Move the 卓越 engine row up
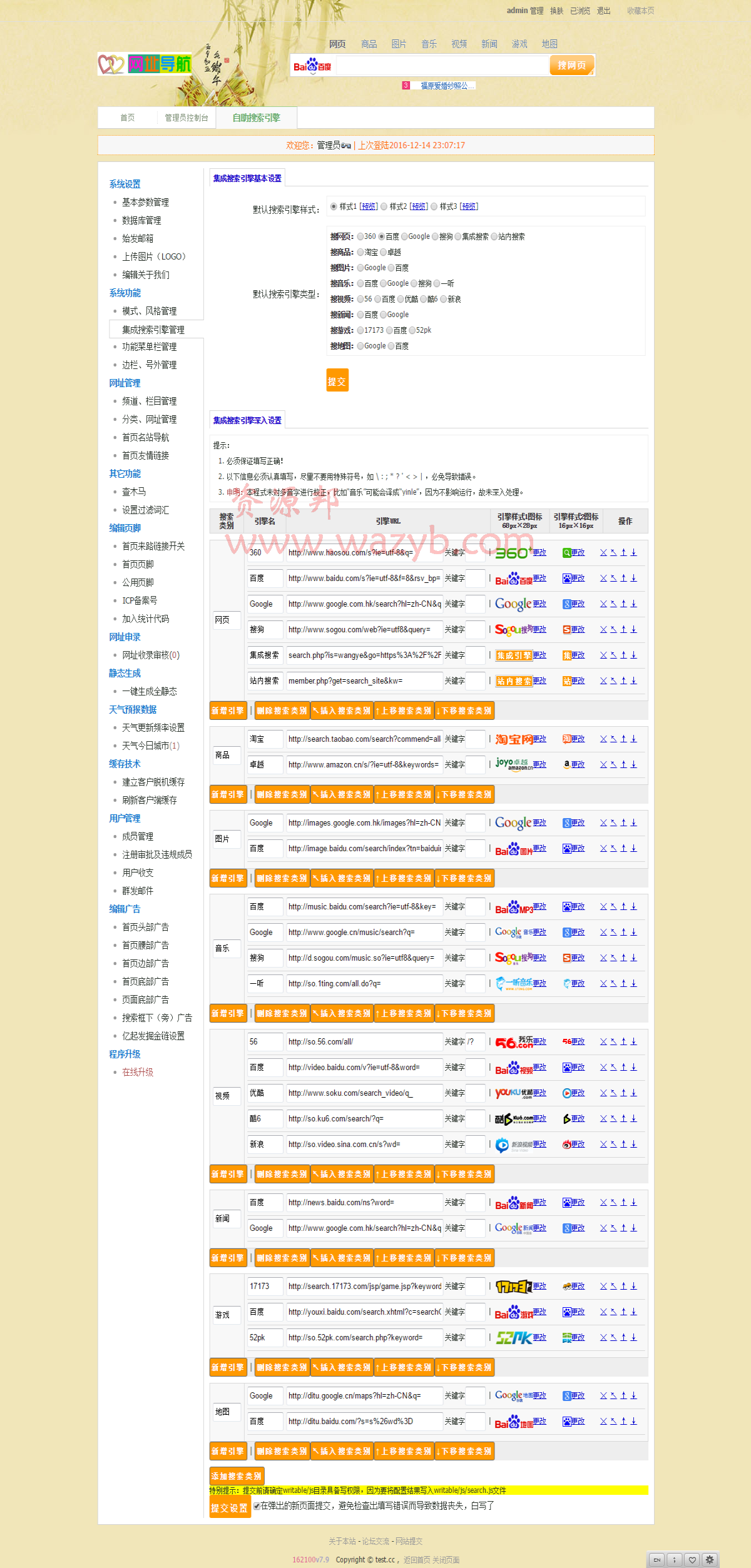The image size is (751, 1568). coord(623,764)
